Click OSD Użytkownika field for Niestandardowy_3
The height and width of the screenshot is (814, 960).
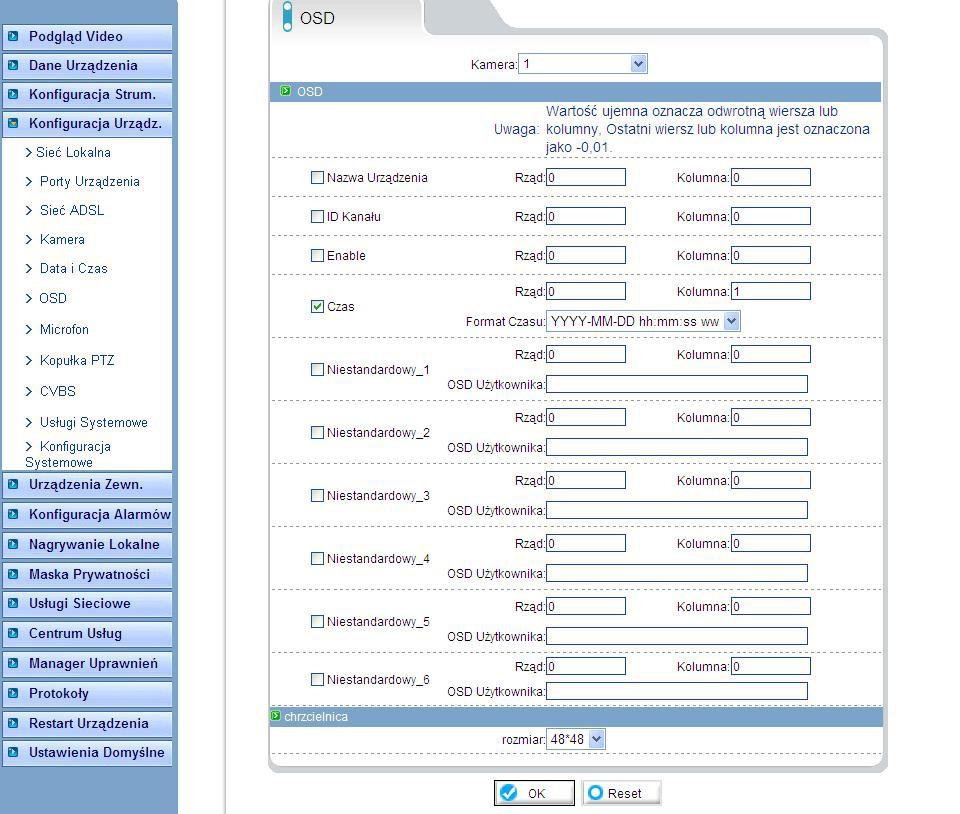tap(677, 510)
